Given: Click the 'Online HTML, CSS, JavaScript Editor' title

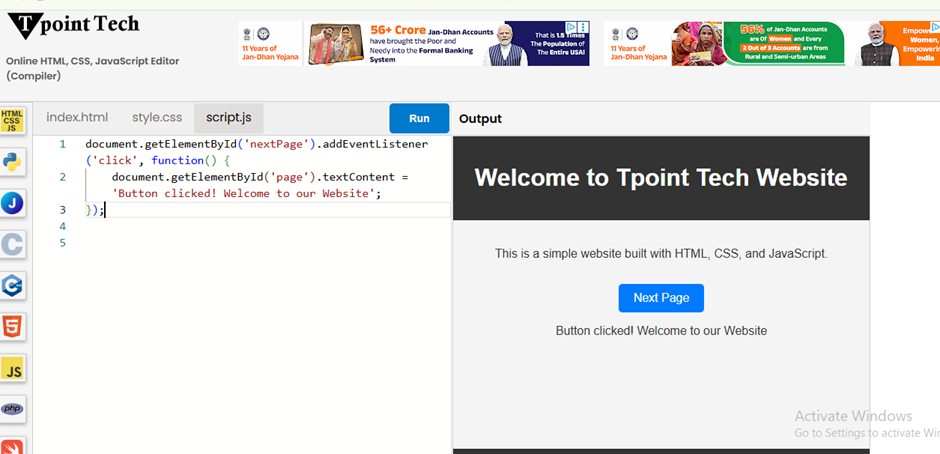Looking at the screenshot, I should [92, 61].
